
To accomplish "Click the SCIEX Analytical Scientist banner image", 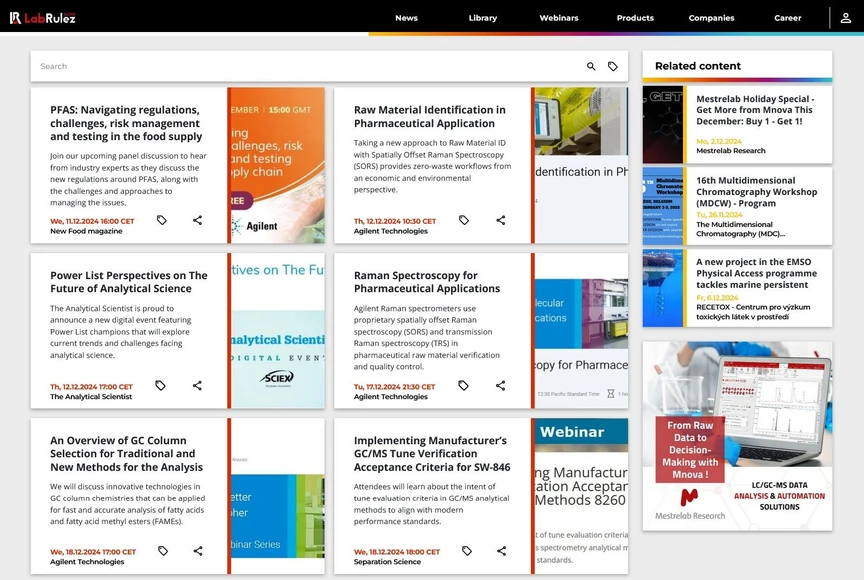I will click(278, 330).
